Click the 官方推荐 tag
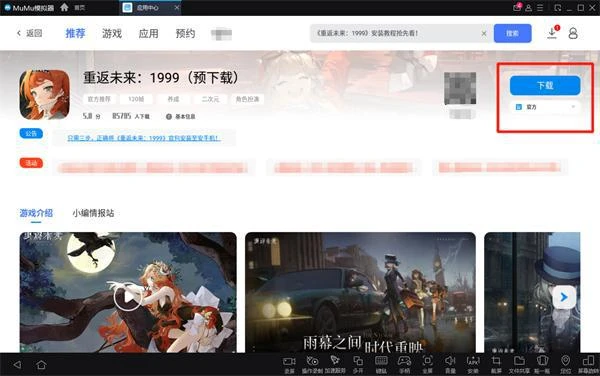The width and height of the screenshot is (600, 376). click(x=99, y=99)
